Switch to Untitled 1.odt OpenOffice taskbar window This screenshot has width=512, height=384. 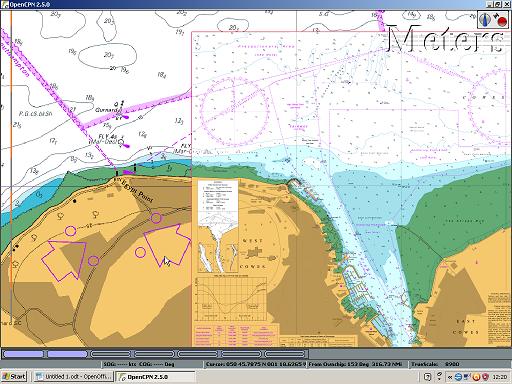[x=74, y=377]
